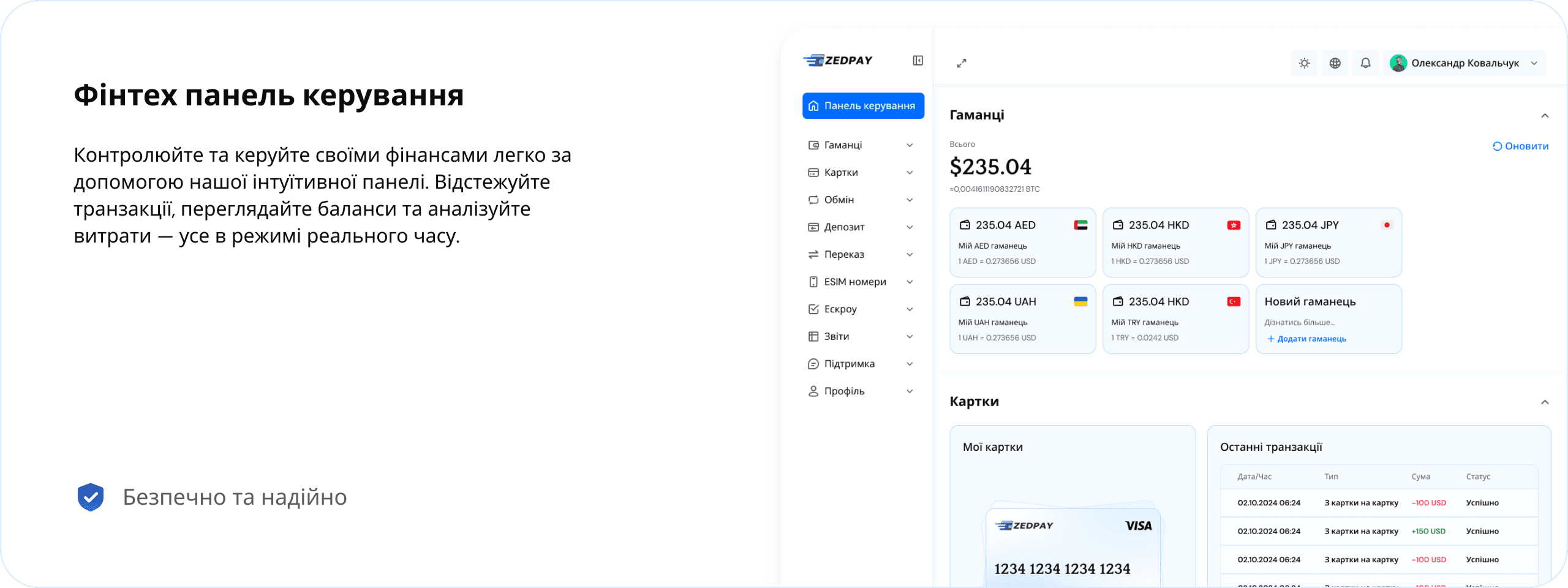Select Панель керування in the sidebar
The width and height of the screenshot is (1568, 588).
tap(863, 106)
